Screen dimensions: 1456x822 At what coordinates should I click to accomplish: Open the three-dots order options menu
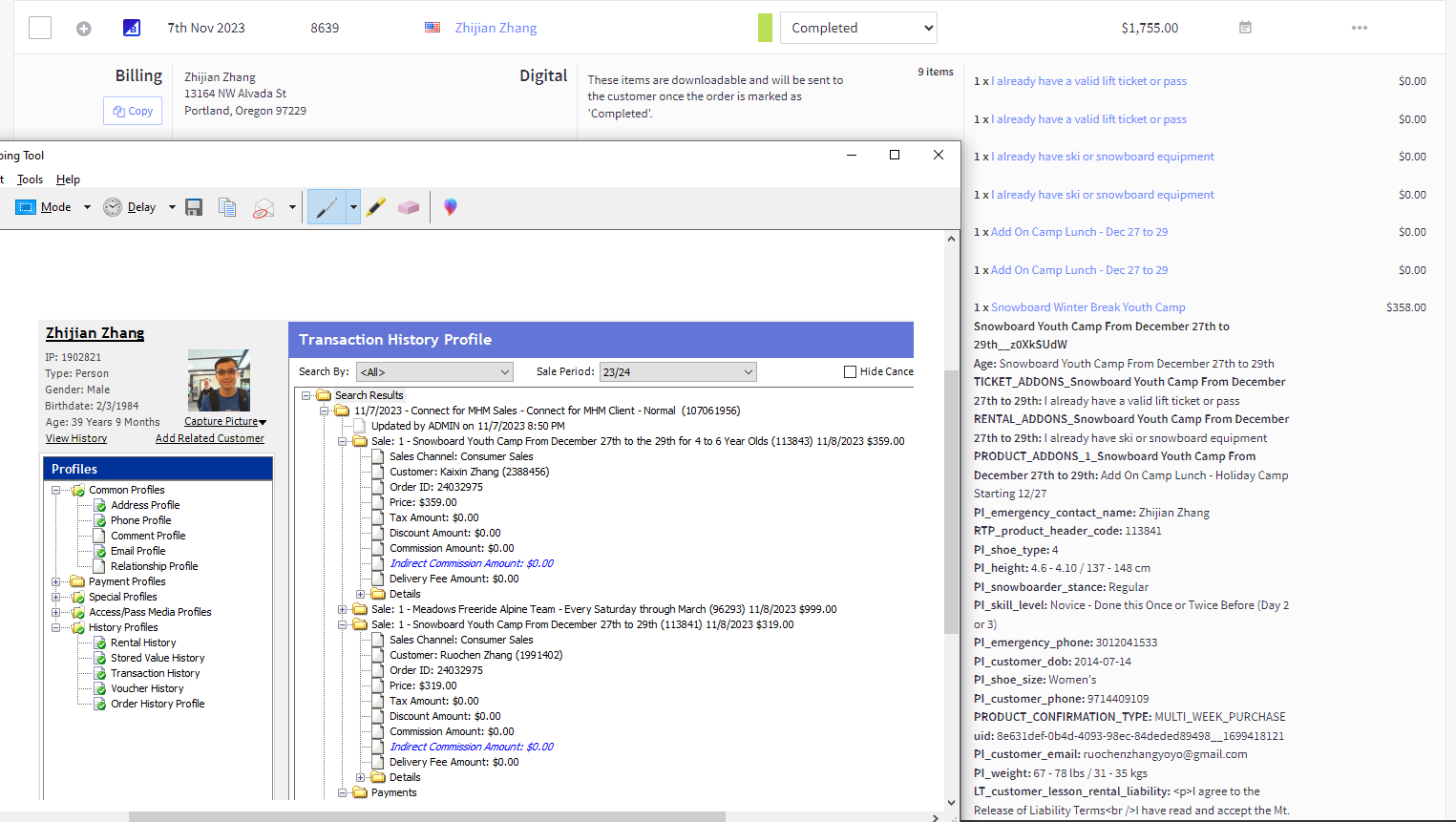point(1360,28)
